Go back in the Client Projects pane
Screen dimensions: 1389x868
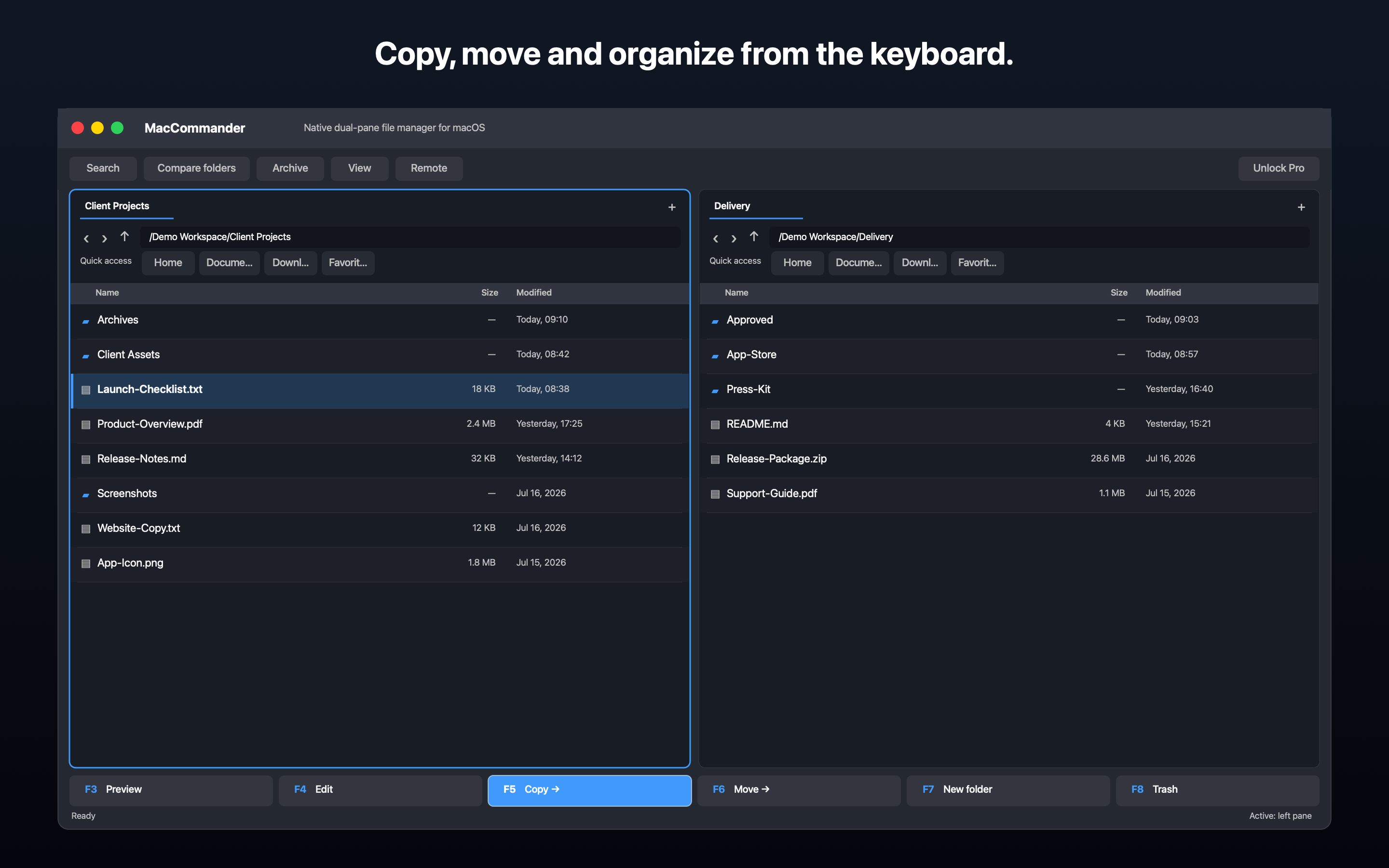(x=86, y=238)
